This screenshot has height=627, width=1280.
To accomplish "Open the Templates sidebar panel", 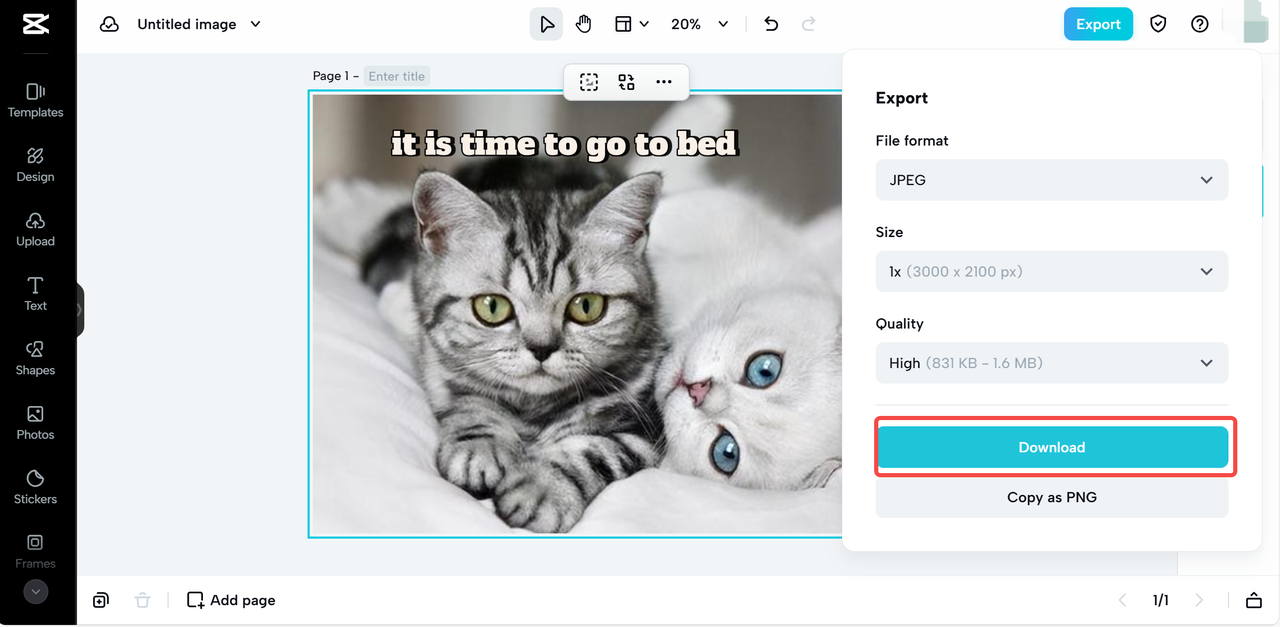I will coord(36,100).
